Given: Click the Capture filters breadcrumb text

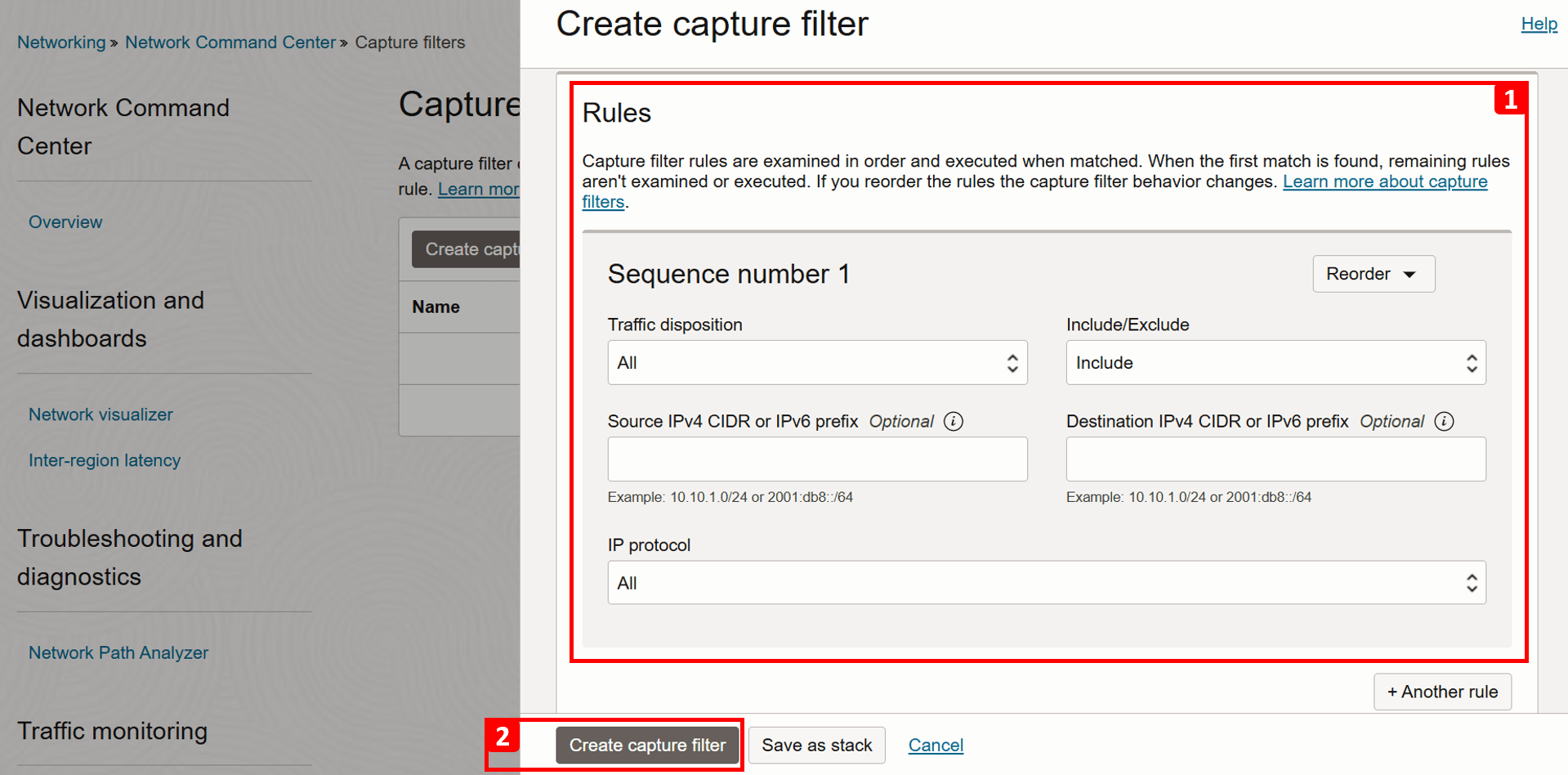Looking at the screenshot, I should [x=410, y=43].
